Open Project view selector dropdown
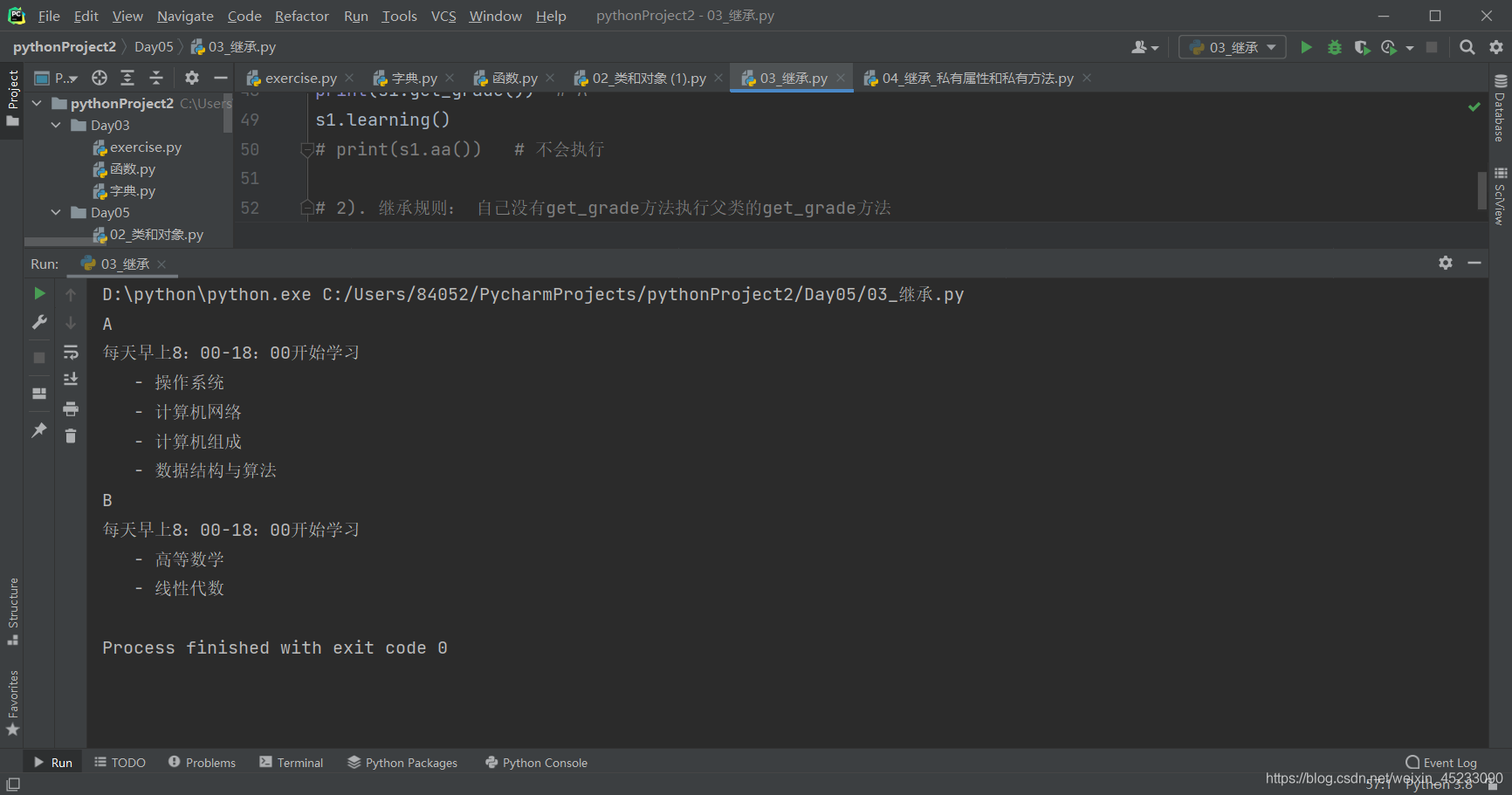 [56, 78]
